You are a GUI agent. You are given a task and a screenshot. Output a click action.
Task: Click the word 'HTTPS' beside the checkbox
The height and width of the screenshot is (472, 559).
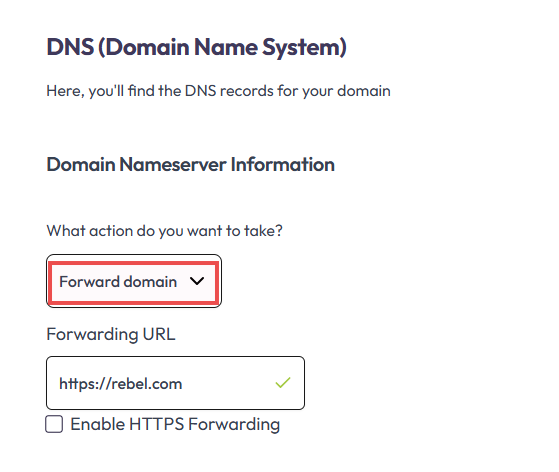[x=157, y=424]
